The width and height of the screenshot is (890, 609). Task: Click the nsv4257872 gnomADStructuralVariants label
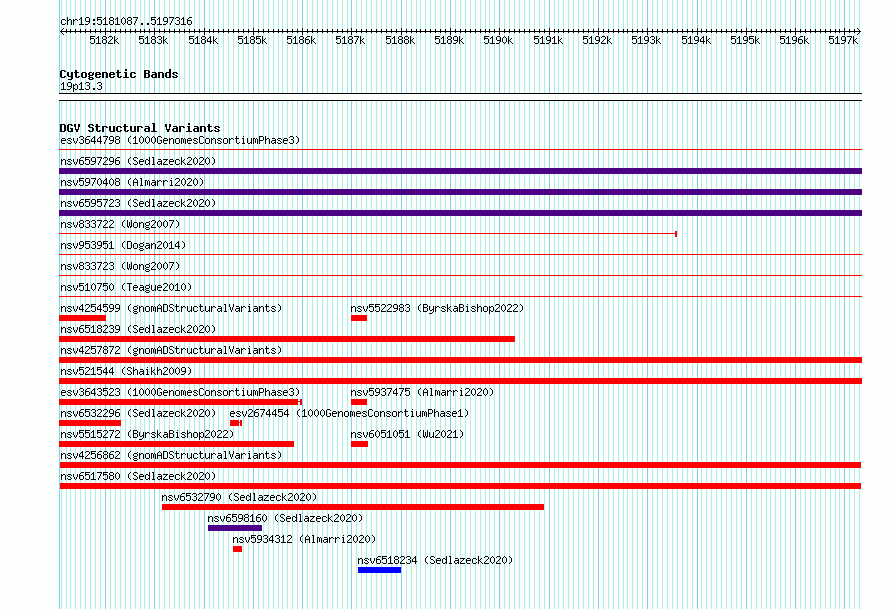coord(171,350)
